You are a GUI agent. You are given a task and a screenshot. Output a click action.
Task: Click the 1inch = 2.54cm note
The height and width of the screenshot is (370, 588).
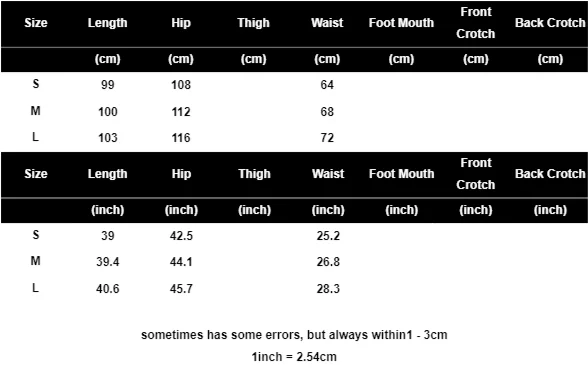pyautogui.click(x=294, y=357)
